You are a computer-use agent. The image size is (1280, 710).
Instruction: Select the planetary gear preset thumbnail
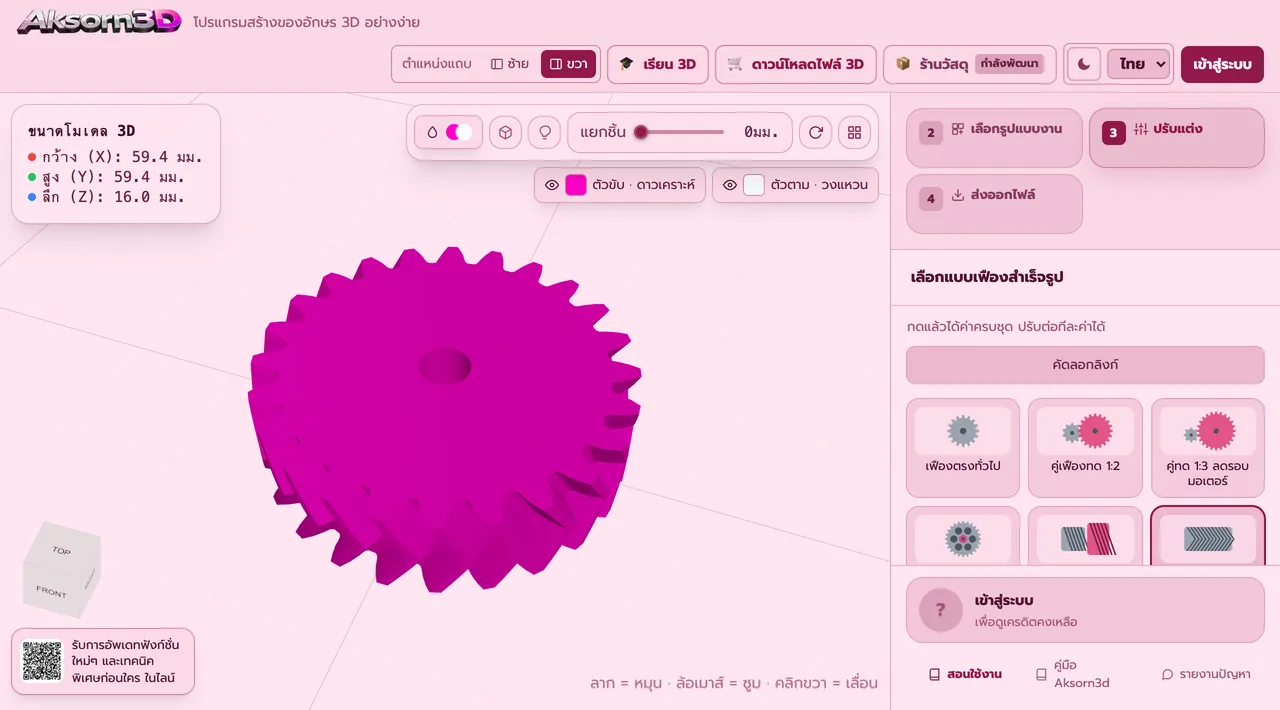pyautogui.click(x=963, y=537)
